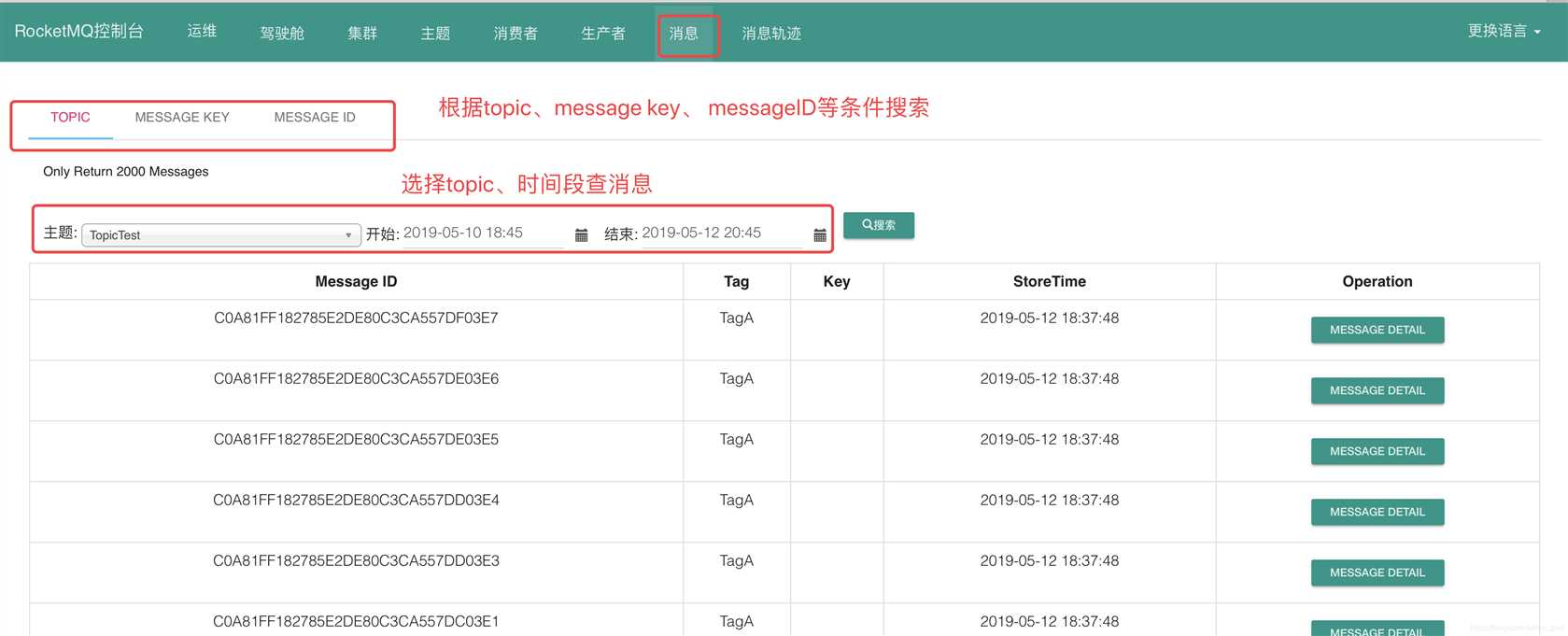
Task: Open MESSAGE DETAIL for ID ending DE03E6
Action: [1377, 390]
